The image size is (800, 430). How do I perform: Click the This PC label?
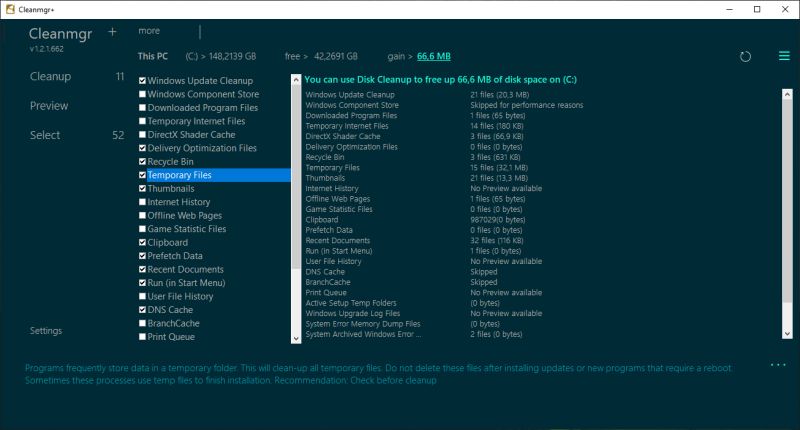click(153, 56)
